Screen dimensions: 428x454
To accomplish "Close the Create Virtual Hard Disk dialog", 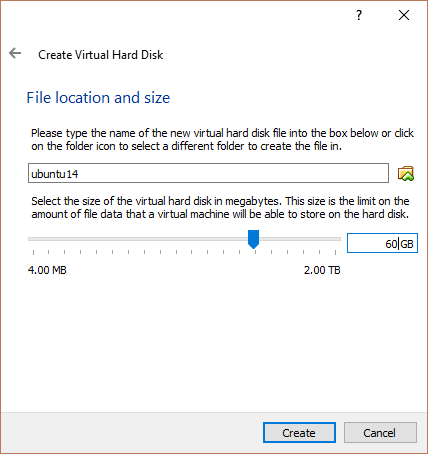I will (404, 15).
